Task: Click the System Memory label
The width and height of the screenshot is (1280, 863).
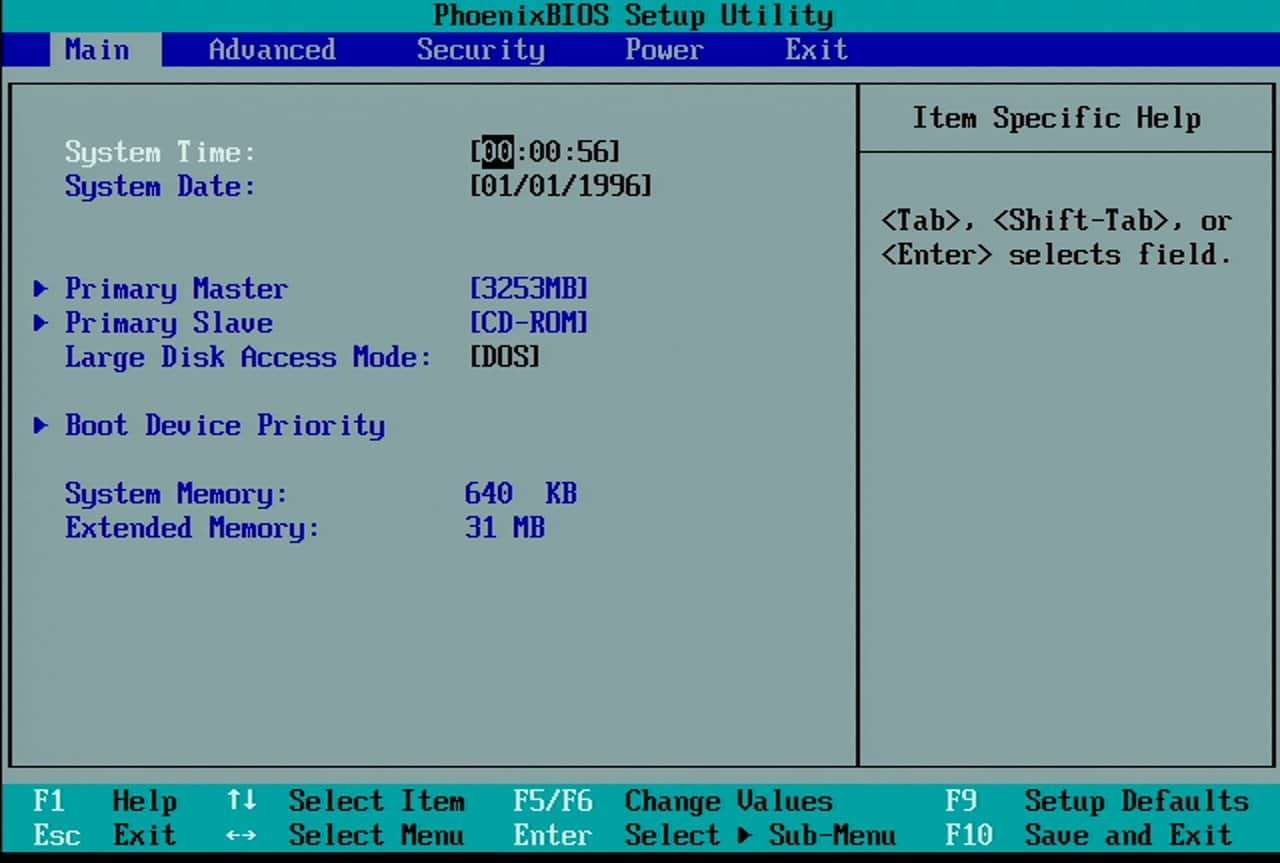Action: pos(176,494)
